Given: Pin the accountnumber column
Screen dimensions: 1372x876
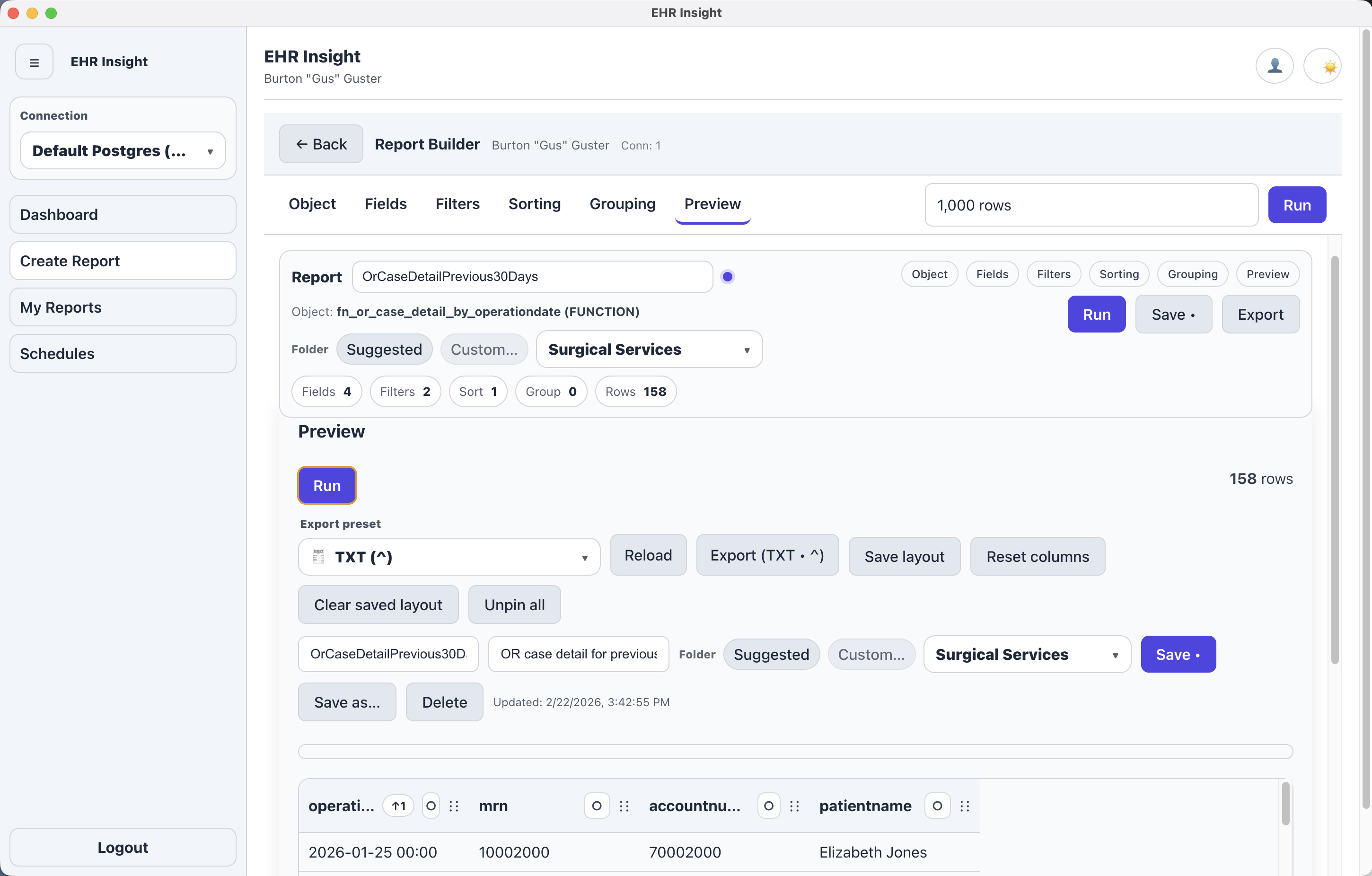Looking at the screenshot, I should (x=769, y=806).
